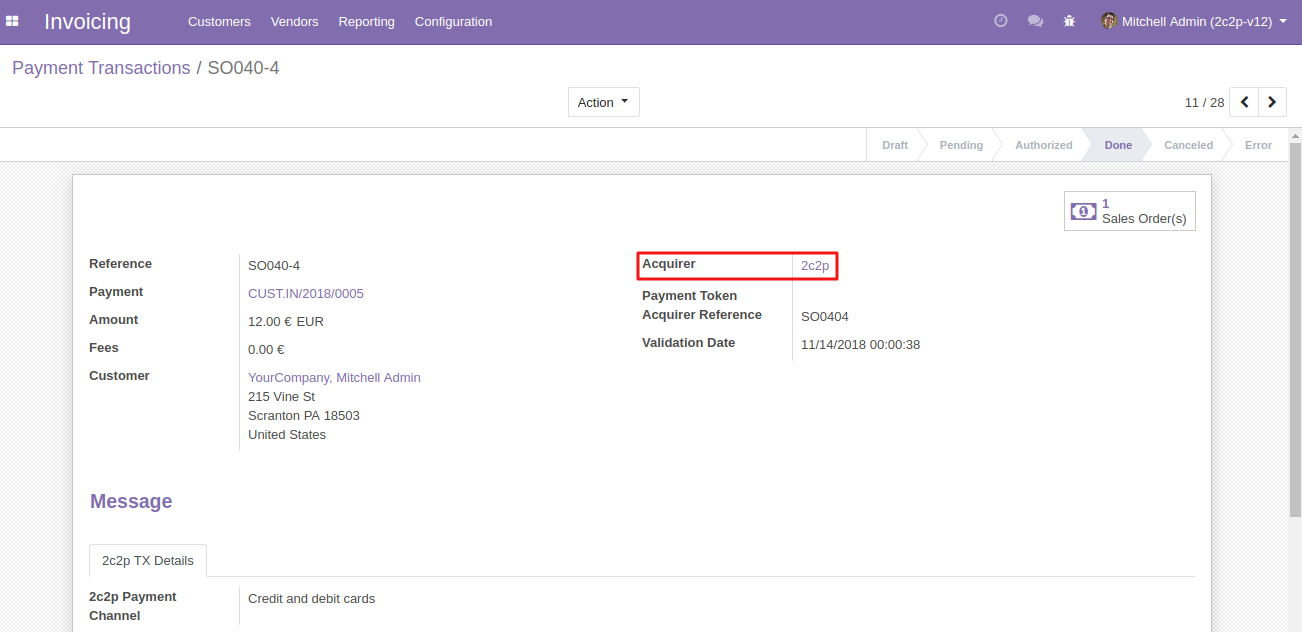The height and width of the screenshot is (632, 1302).
Task: Click reference value SO040-4
Action: [274, 265]
